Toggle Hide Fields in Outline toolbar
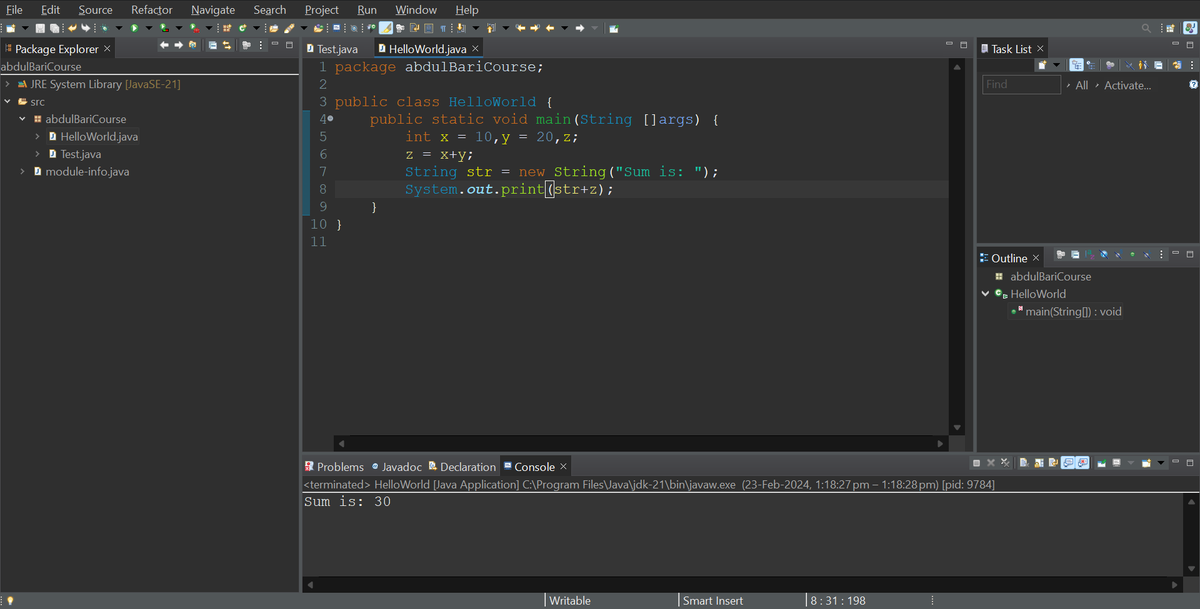Viewport: 1200px width, 609px height. pos(1104,254)
